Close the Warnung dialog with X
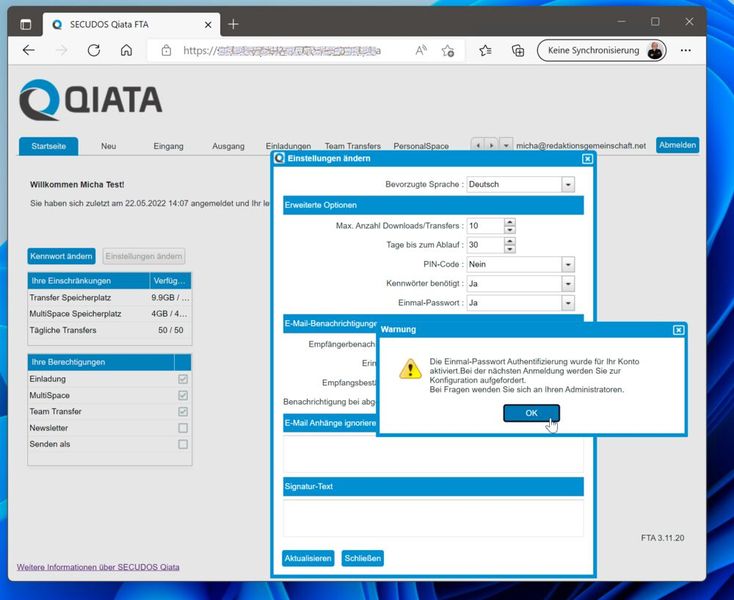The image size is (734, 600). pos(678,330)
